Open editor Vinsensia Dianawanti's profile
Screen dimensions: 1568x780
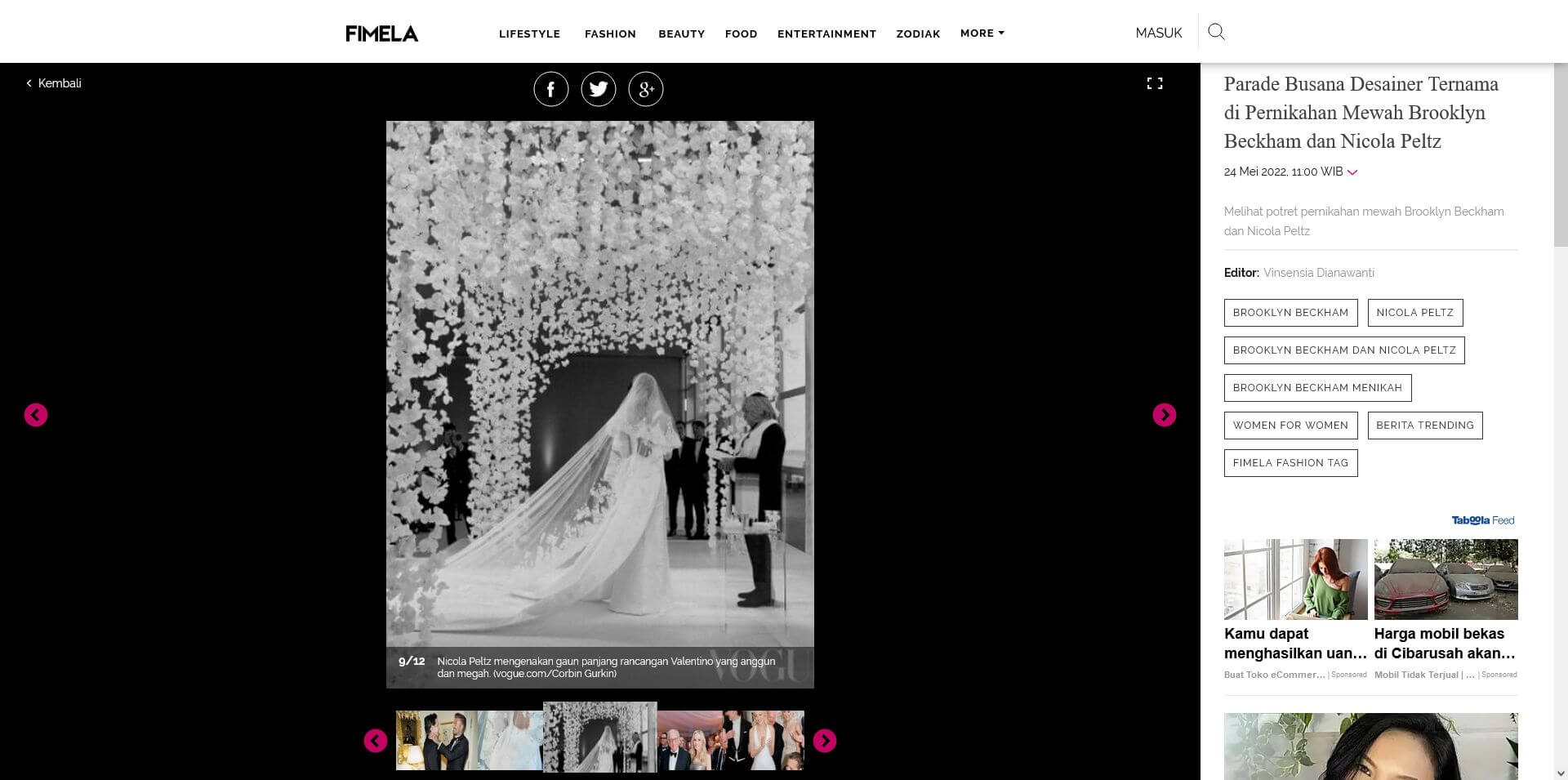click(x=1319, y=273)
